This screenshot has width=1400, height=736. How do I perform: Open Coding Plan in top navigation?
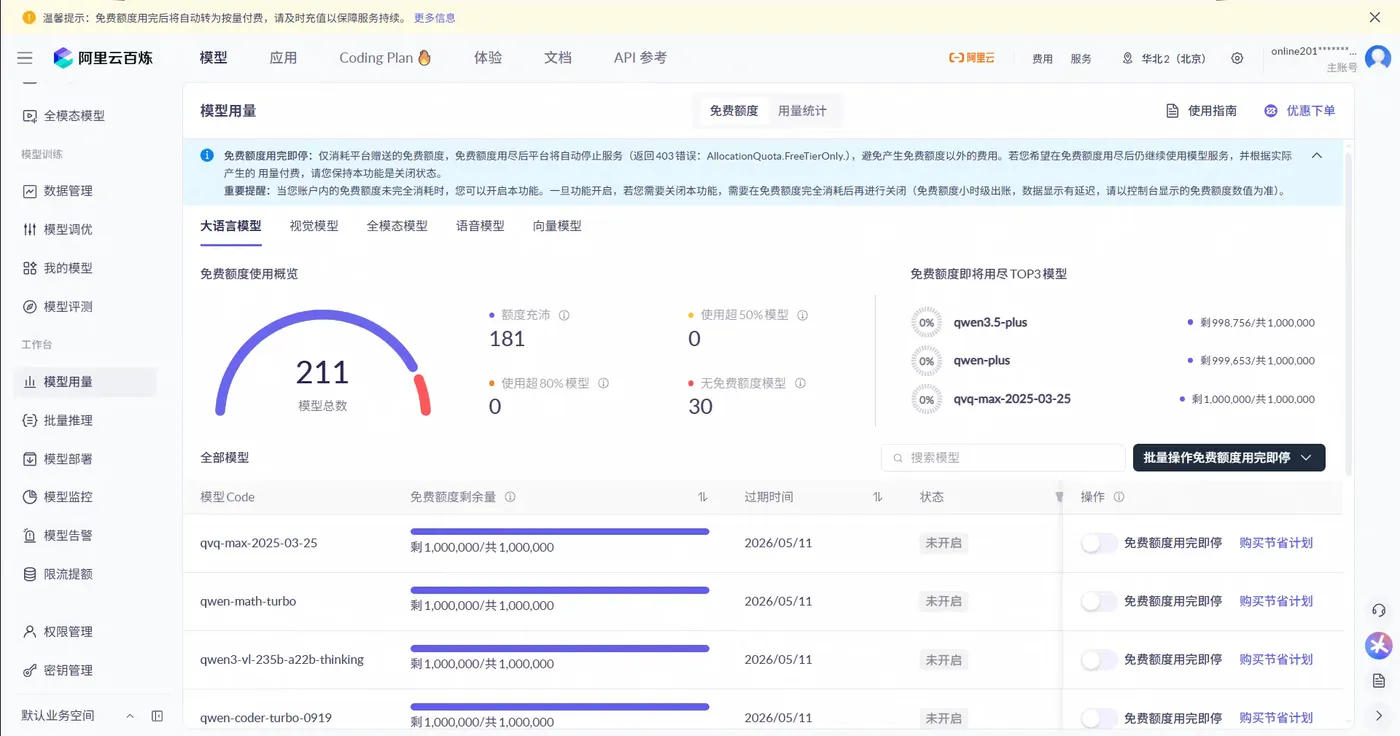coord(385,58)
